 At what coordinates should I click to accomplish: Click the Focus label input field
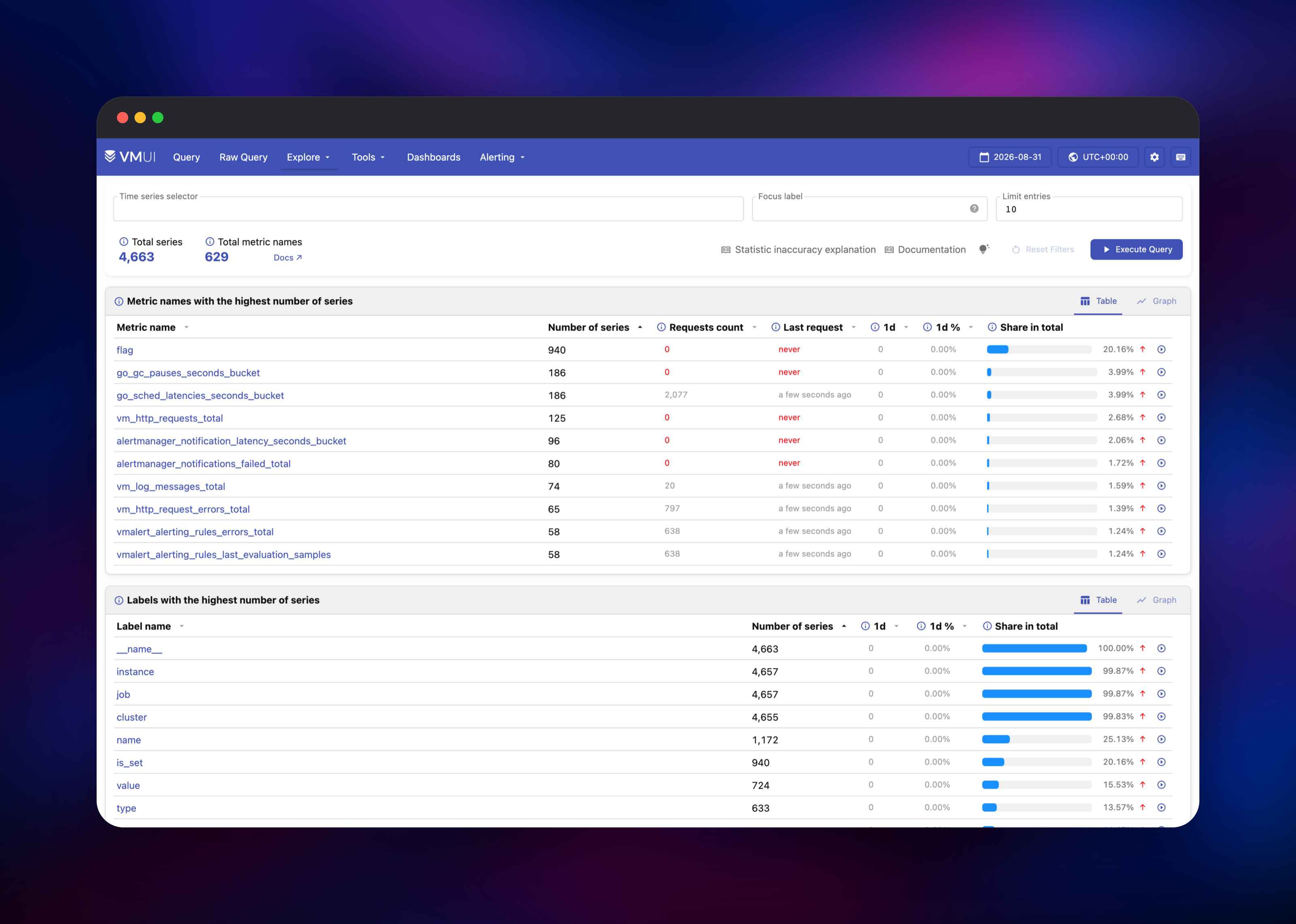click(869, 209)
